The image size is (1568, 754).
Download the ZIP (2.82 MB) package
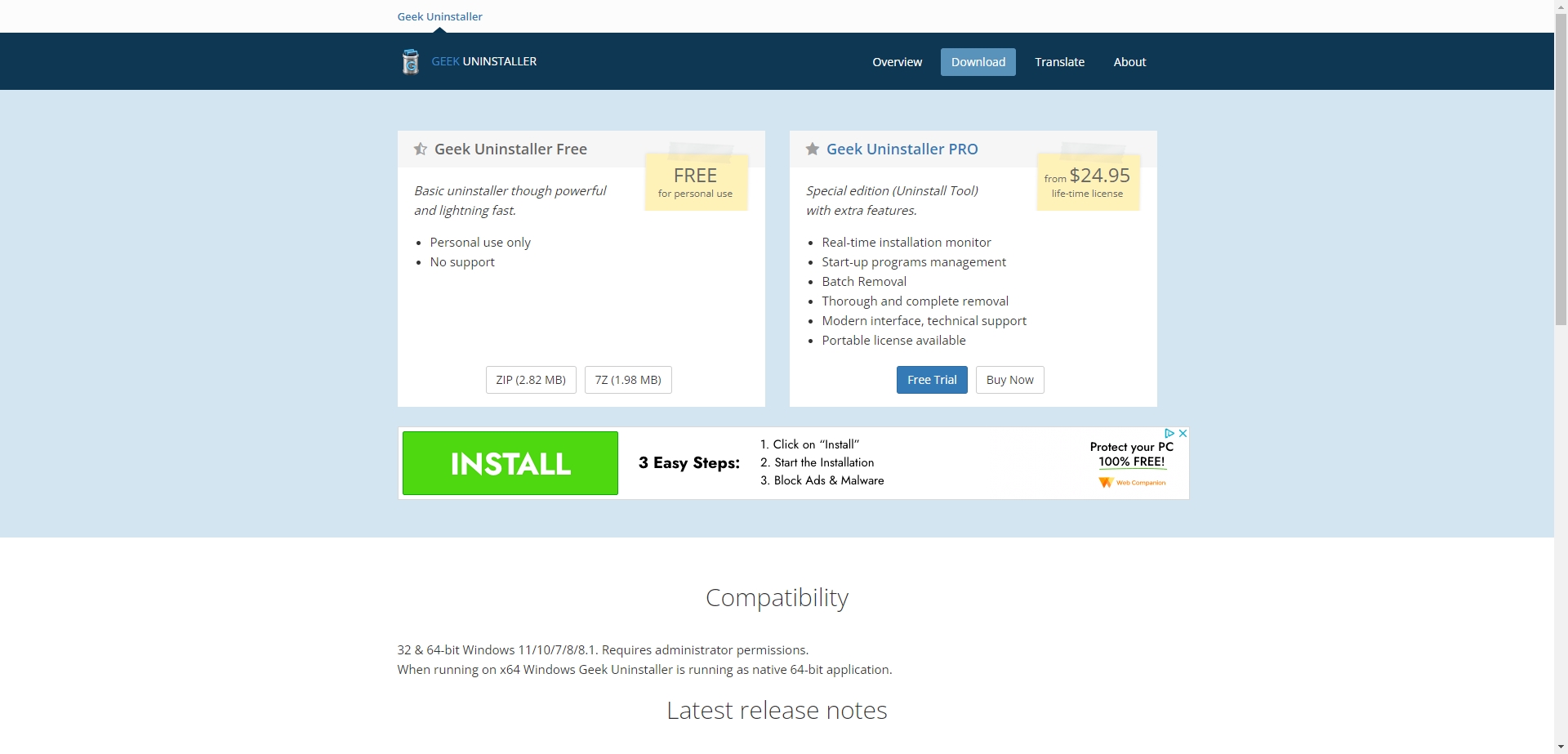click(531, 380)
